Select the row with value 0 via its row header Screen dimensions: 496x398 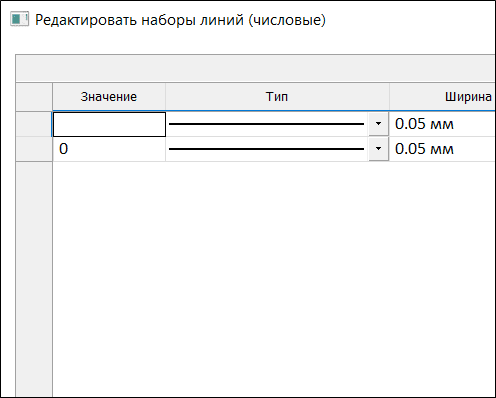pos(34,149)
